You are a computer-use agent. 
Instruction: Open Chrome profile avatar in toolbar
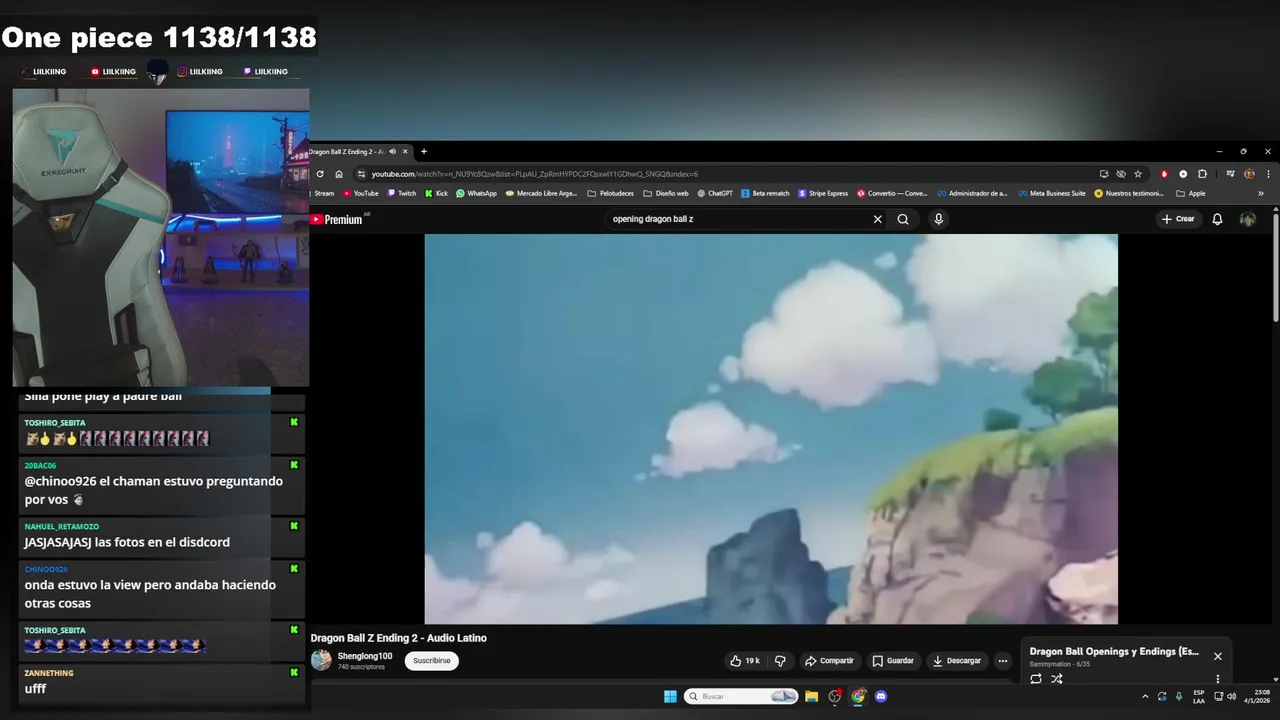pyautogui.click(x=1249, y=174)
